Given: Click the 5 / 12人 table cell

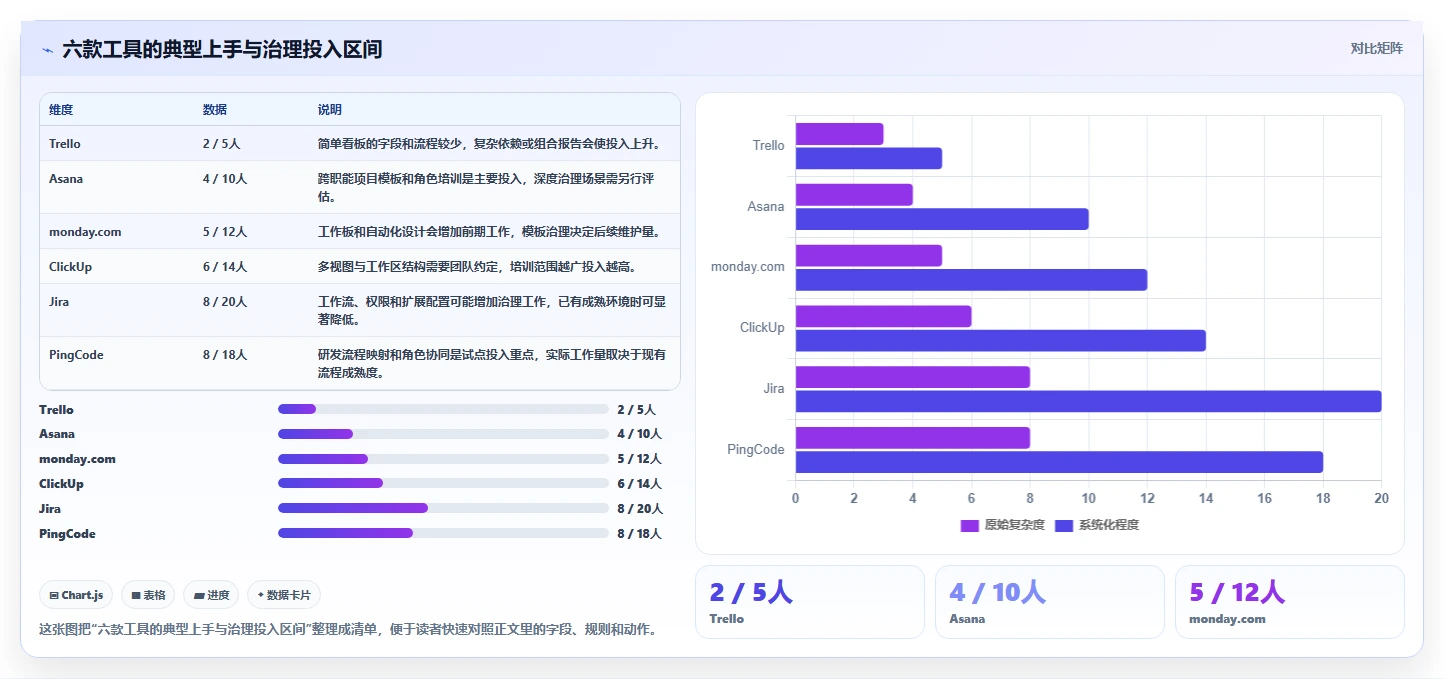Looking at the screenshot, I should (x=225, y=232).
